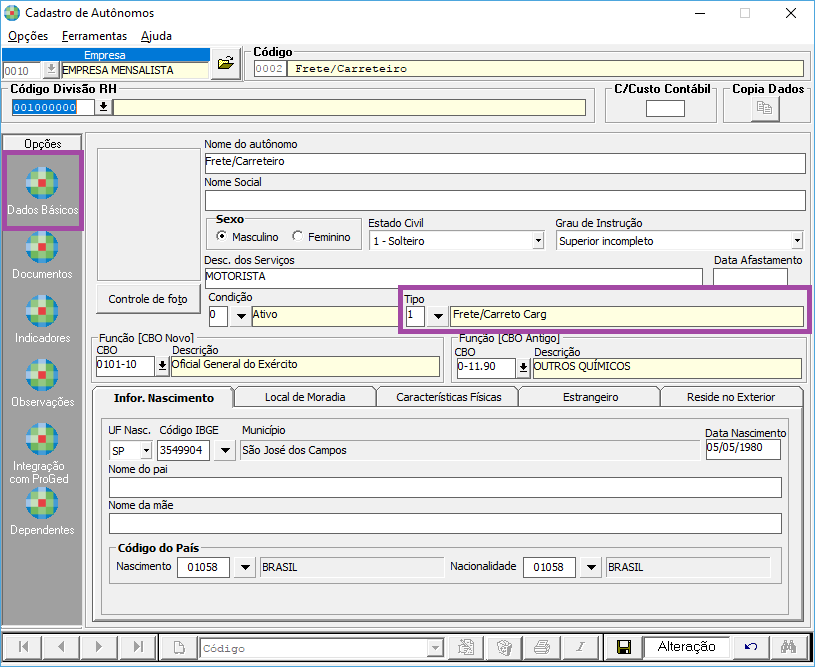Click the Controle de foto button
The image size is (815, 667).
148,299
